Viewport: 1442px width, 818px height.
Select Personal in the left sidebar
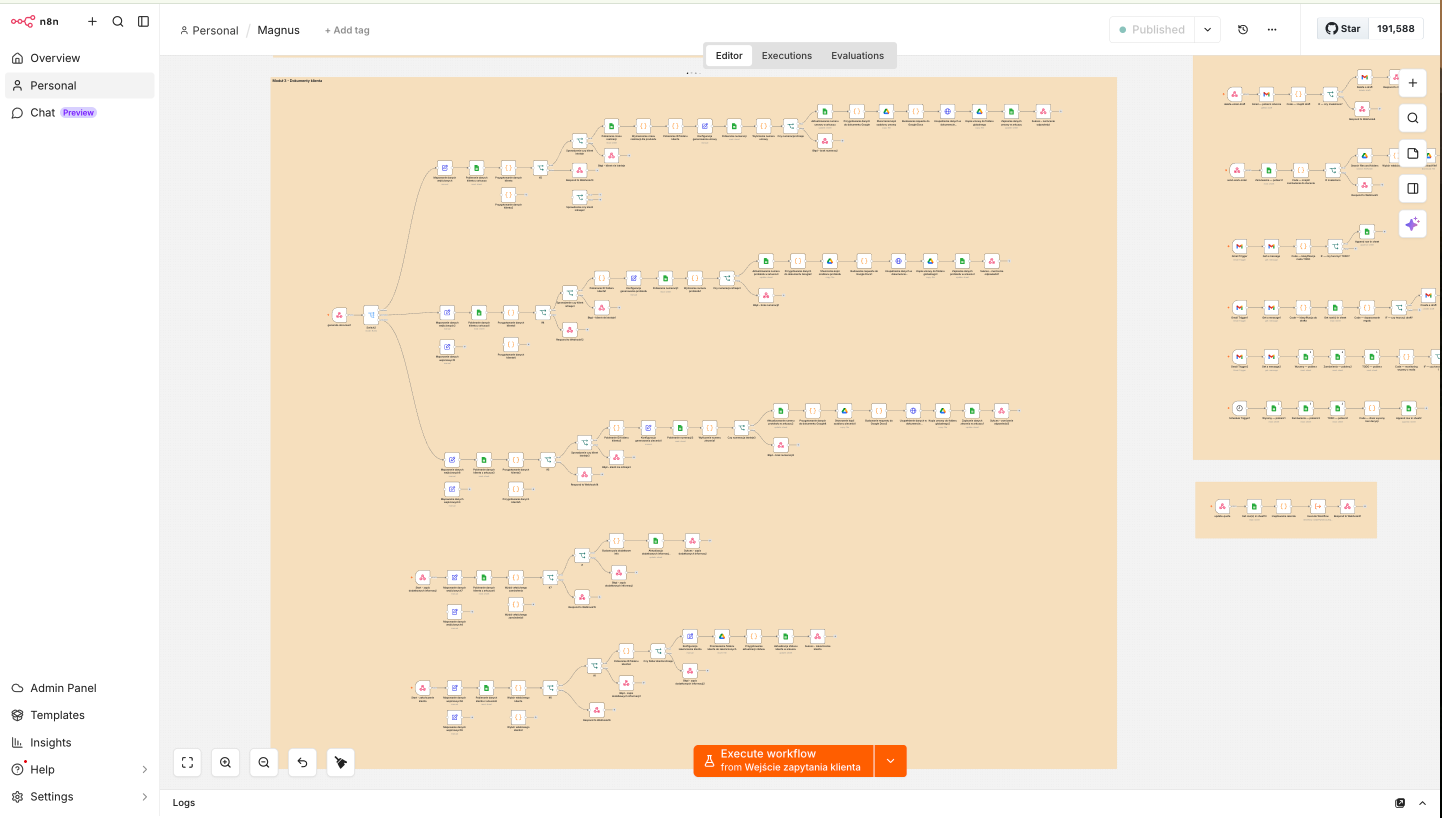(x=80, y=85)
